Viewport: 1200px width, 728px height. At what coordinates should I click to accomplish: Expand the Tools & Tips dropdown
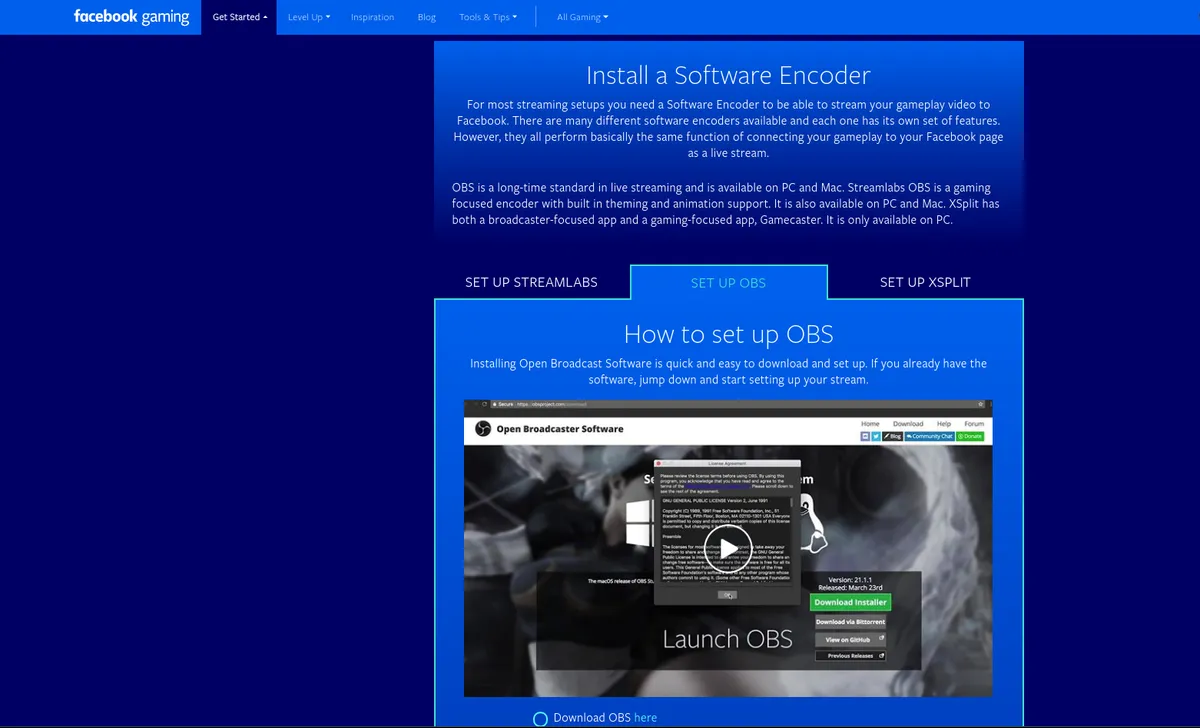coord(488,17)
